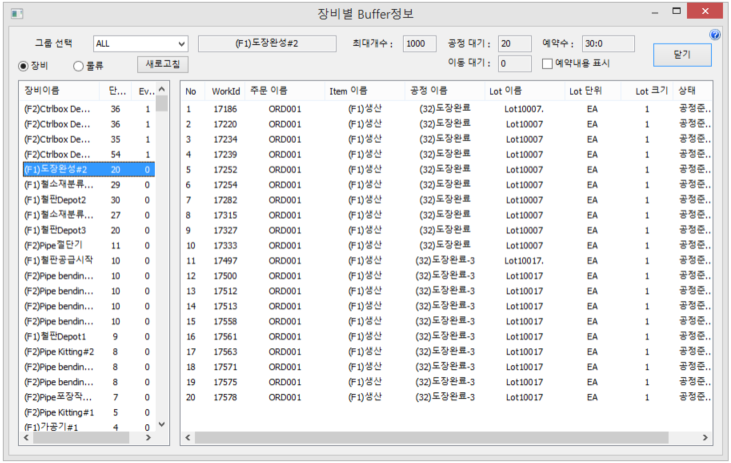
Task: Click the 닫기 close button
Action: 681,54
